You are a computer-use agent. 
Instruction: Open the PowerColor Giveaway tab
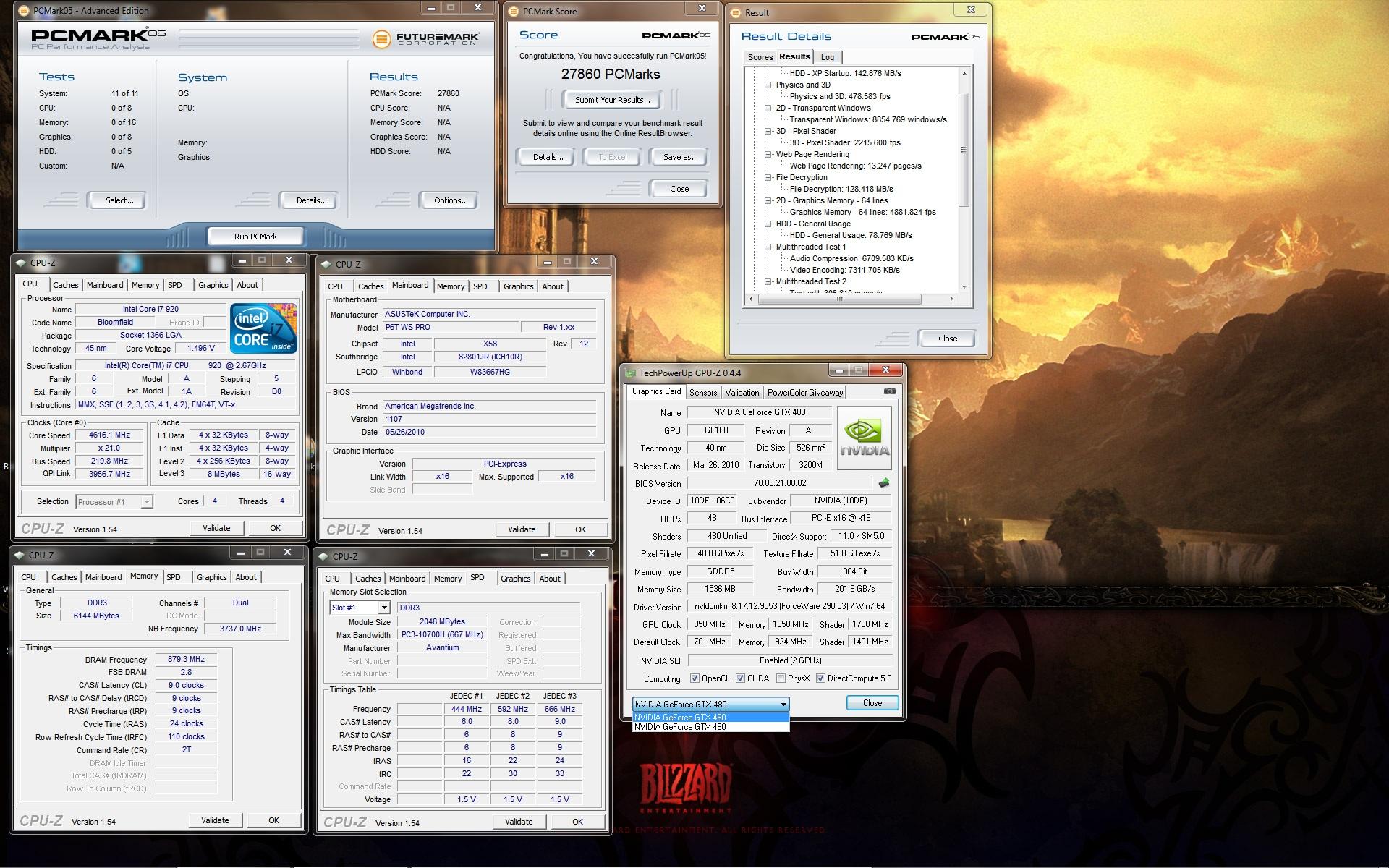pyautogui.click(x=804, y=393)
